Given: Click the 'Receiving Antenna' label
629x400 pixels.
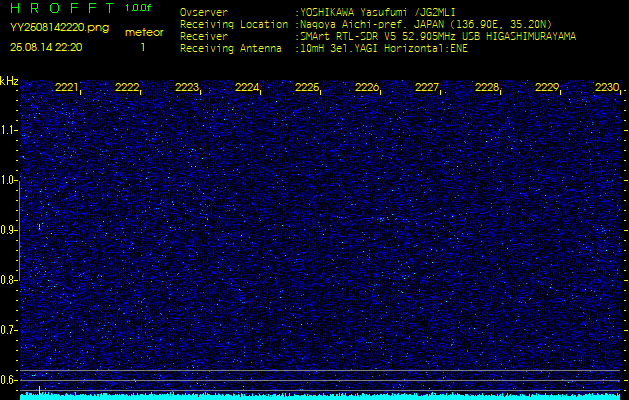Looking at the screenshot, I should coord(231,49).
